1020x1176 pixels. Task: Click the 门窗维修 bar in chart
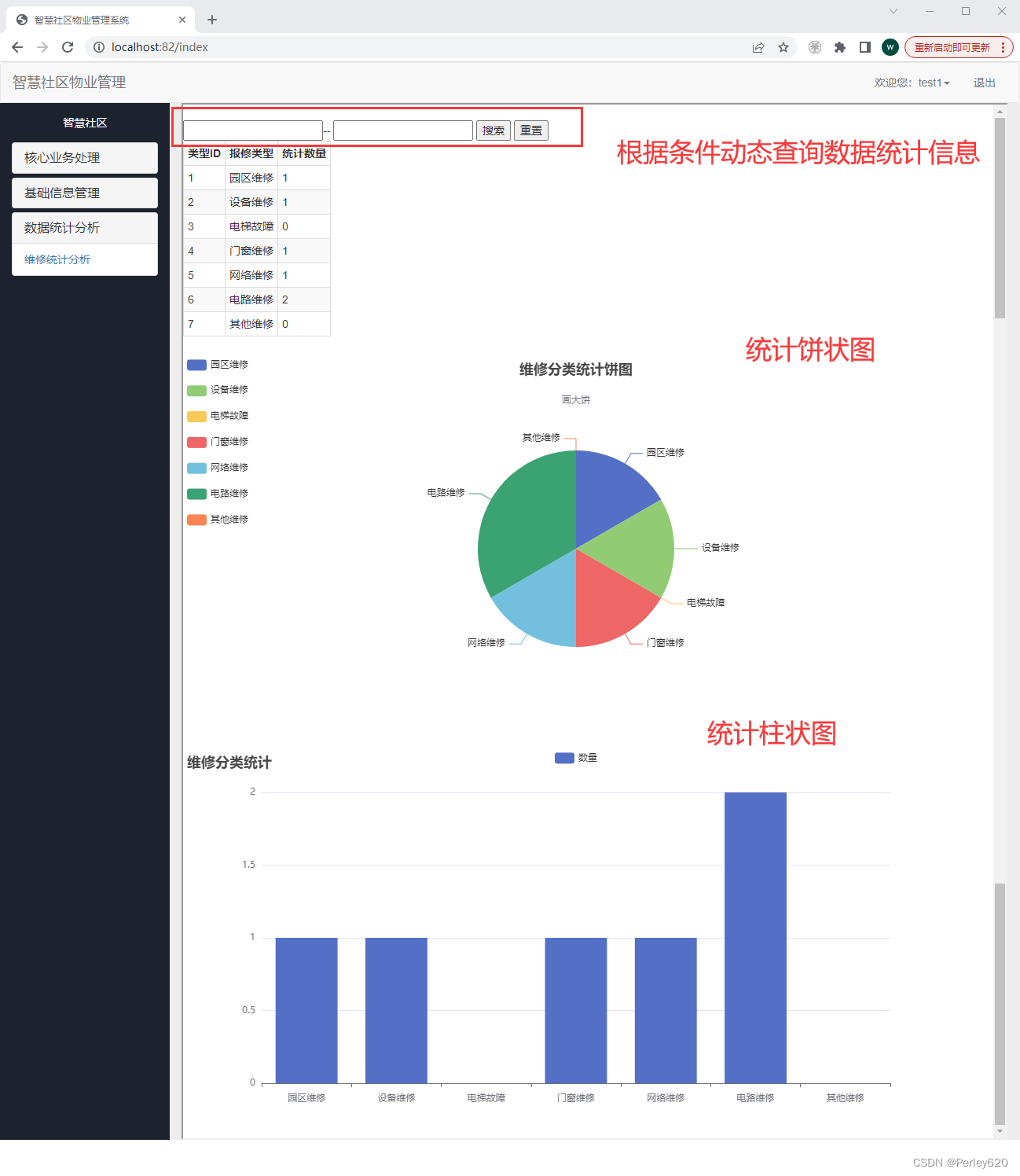pyautogui.click(x=576, y=1010)
